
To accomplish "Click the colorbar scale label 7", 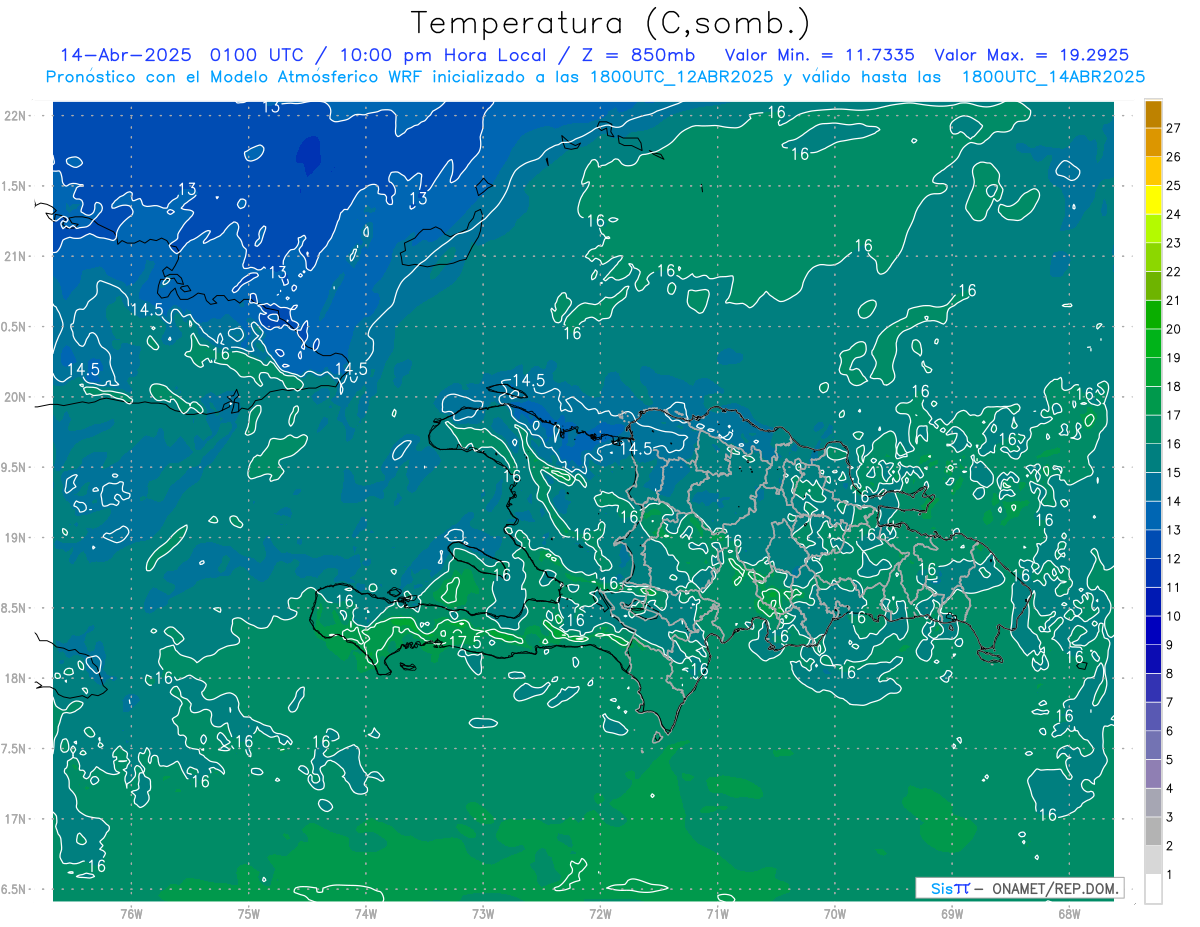I will pos(1169,703).
